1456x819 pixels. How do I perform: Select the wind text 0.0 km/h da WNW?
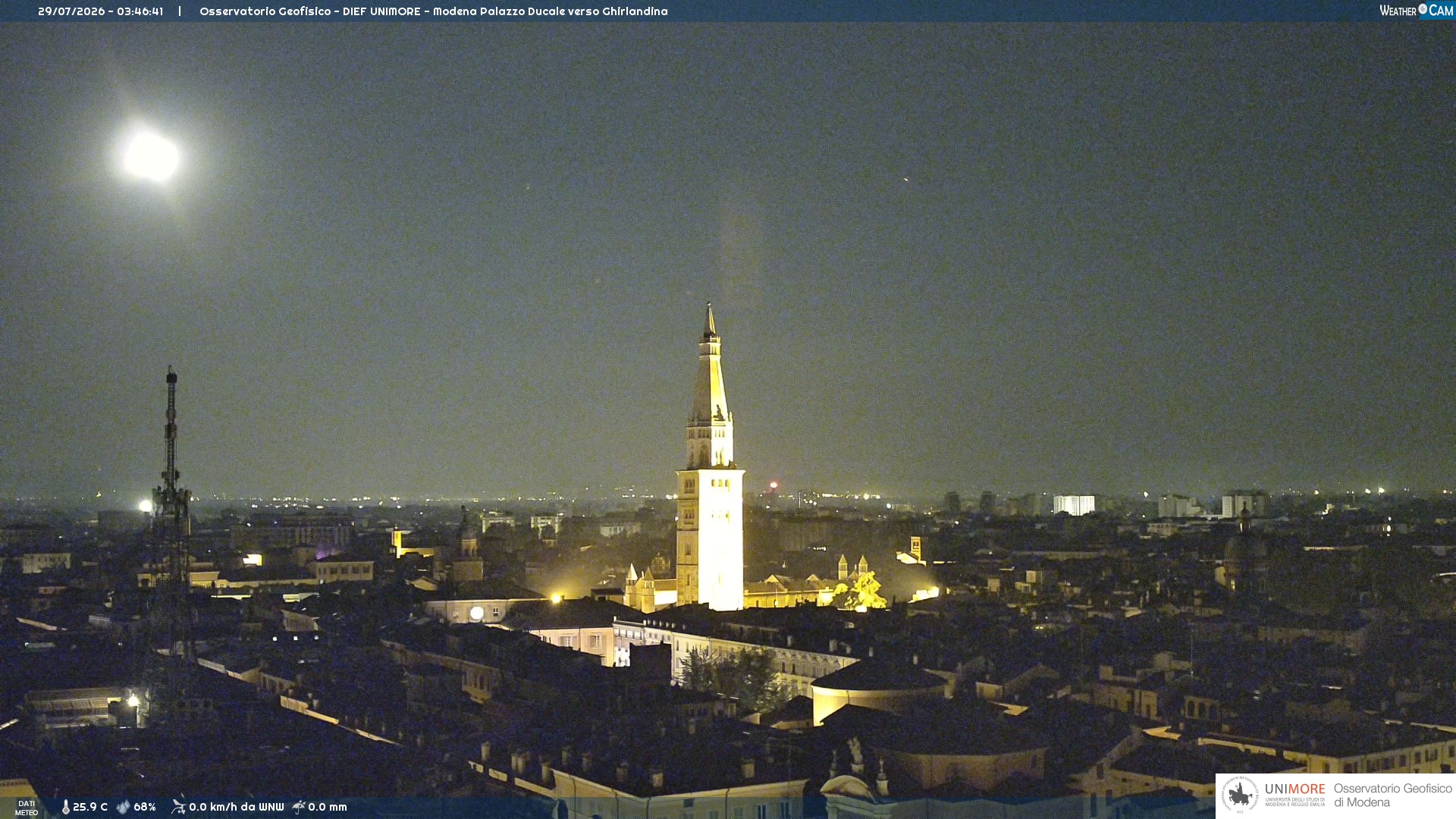click(237, 807)
